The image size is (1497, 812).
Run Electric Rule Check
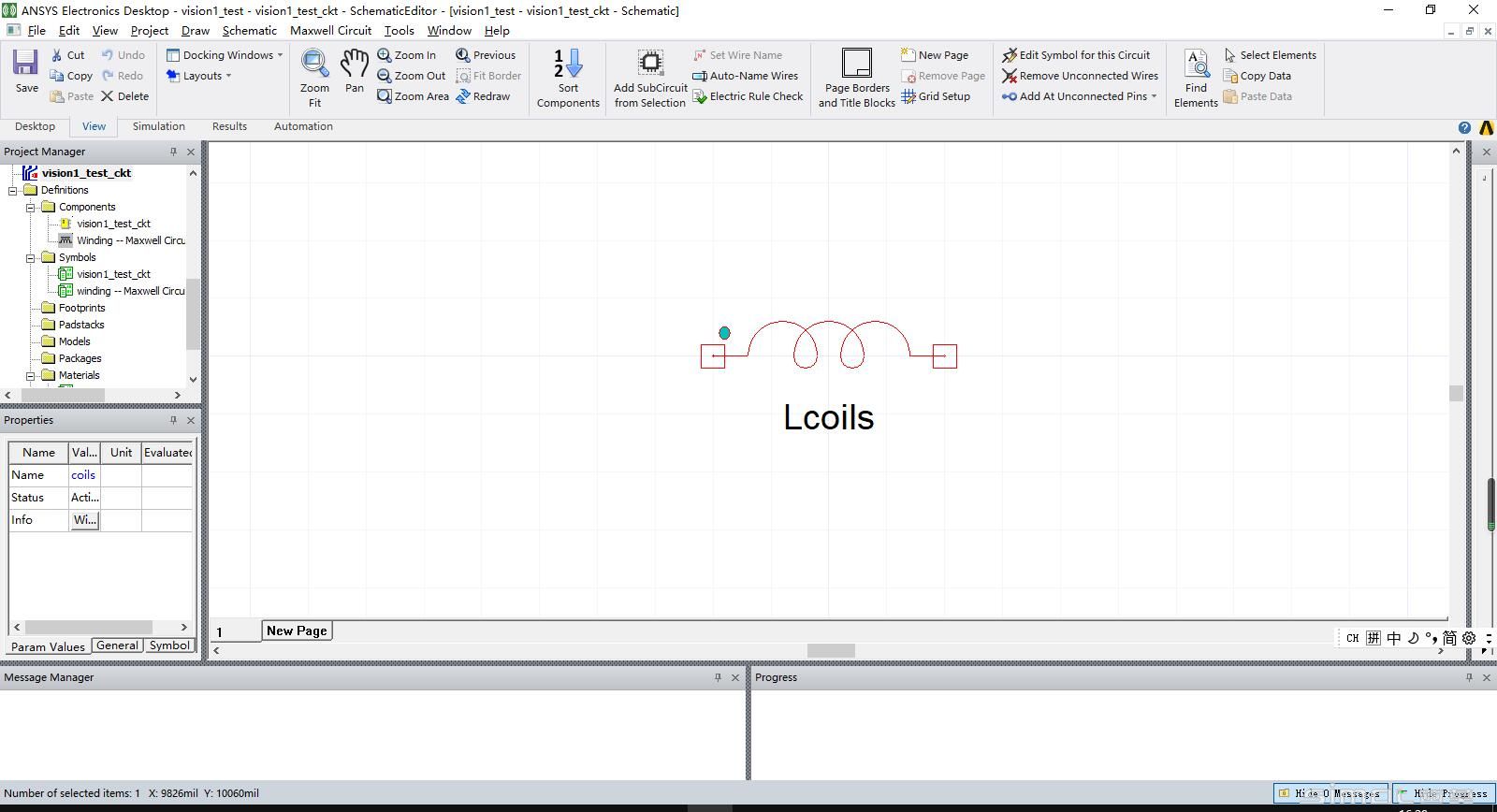tap(748, 96)
